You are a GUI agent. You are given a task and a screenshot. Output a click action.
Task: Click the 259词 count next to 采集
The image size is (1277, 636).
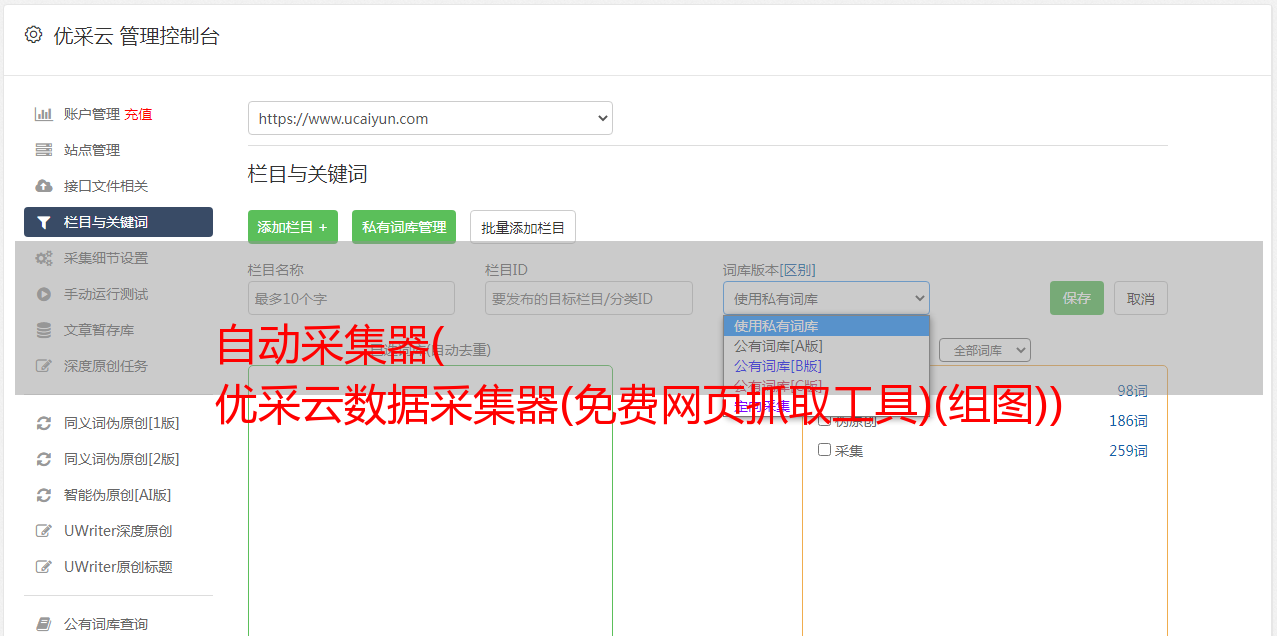pyautogui.click(x=1128, y=451)
